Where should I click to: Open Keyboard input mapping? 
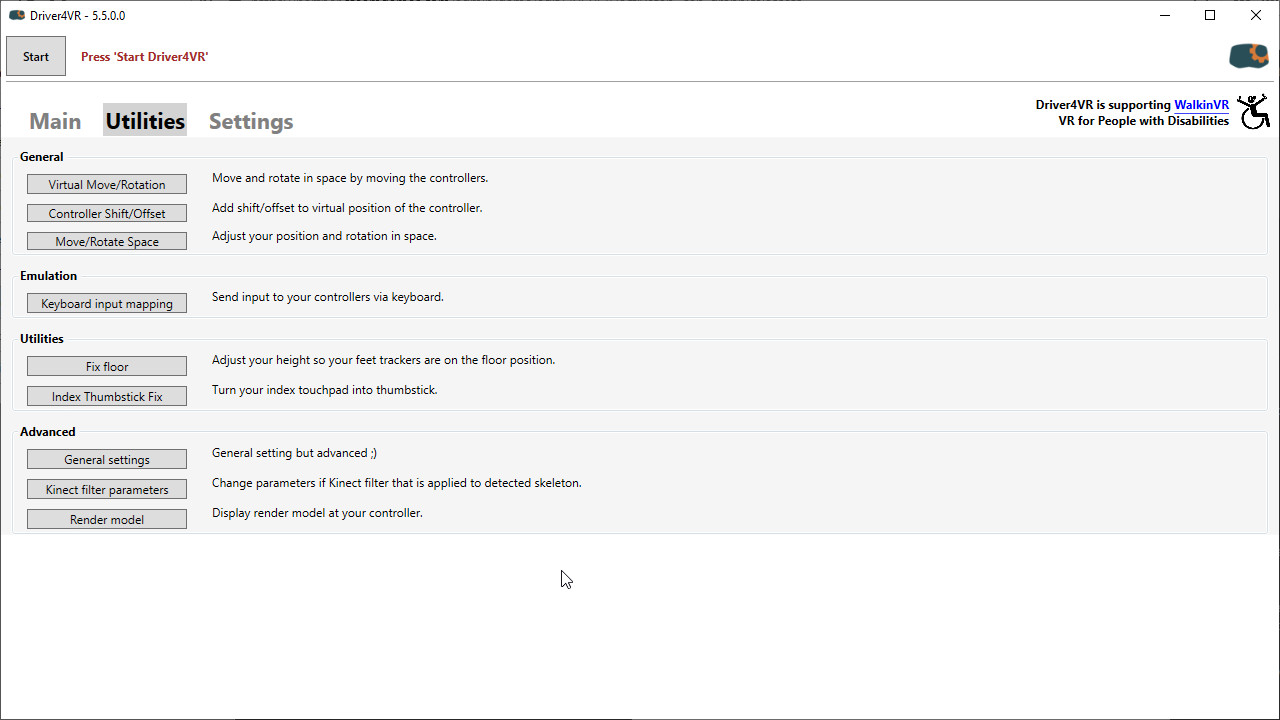point(107,304)
